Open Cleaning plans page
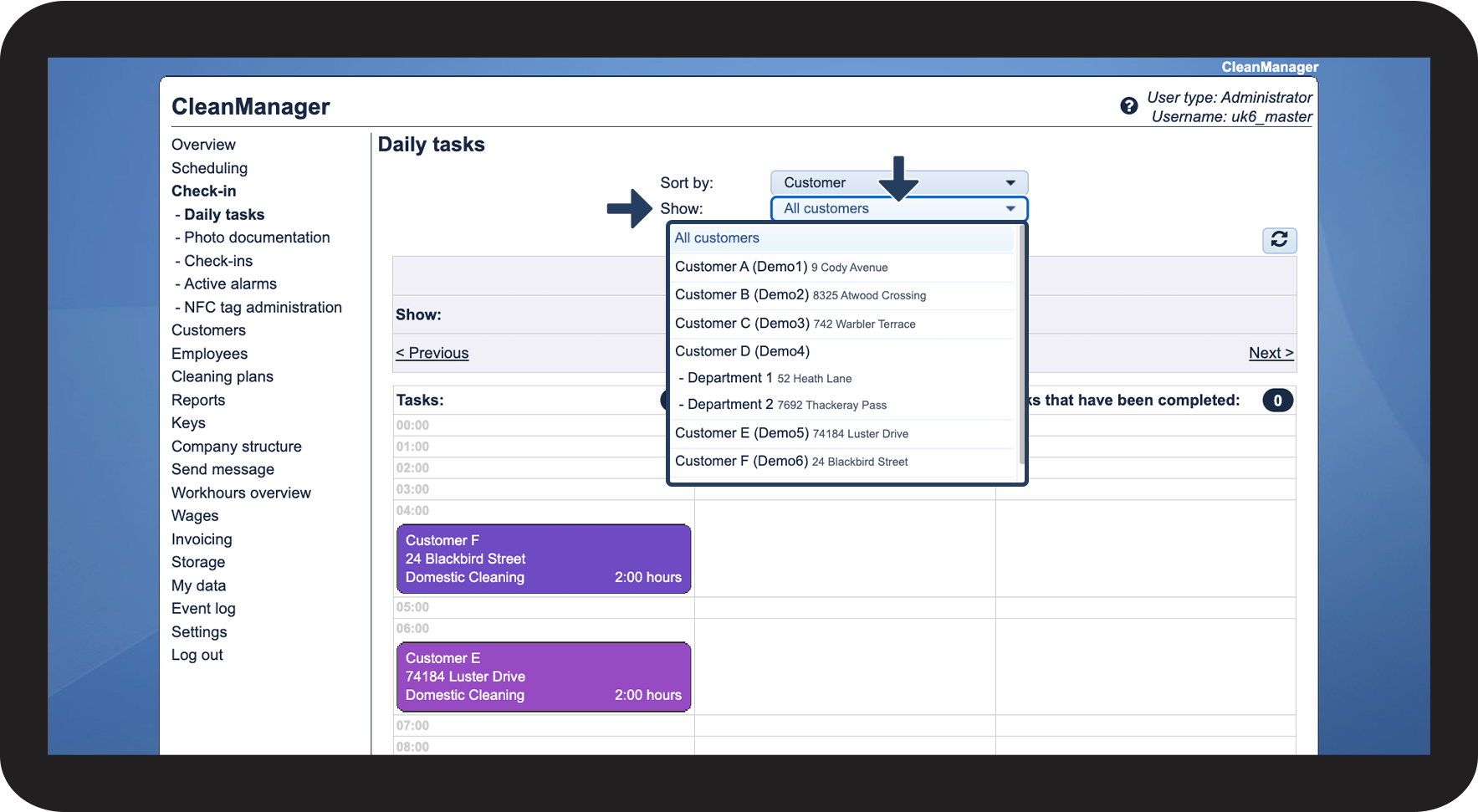The image size is (1478, 812). pyautogui.click(x=222, y=377)
